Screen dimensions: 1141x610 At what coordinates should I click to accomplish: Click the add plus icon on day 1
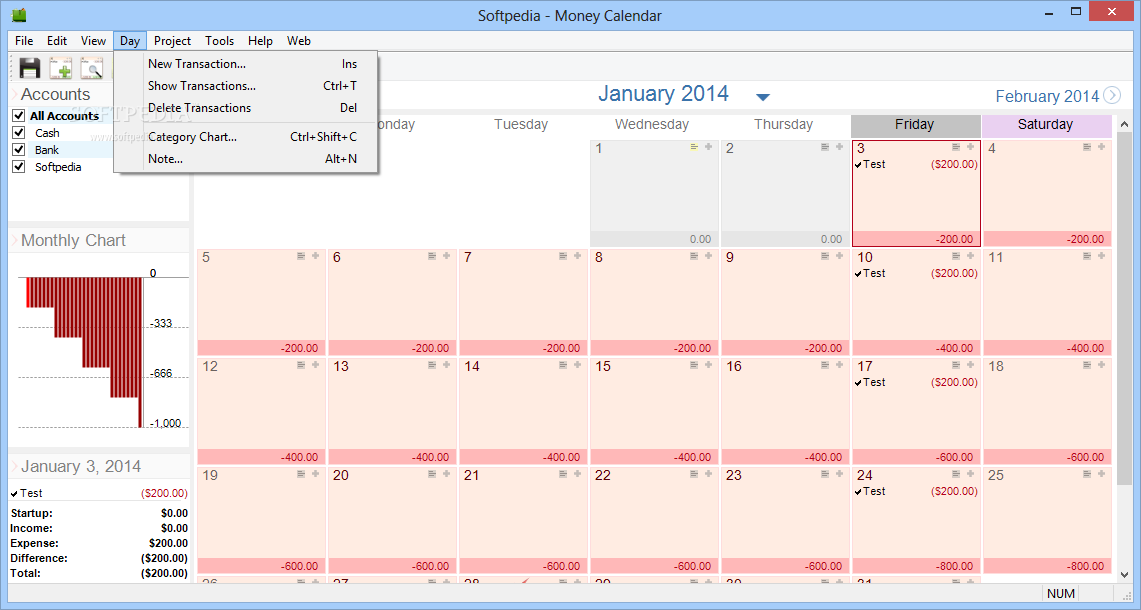[709, 147]
